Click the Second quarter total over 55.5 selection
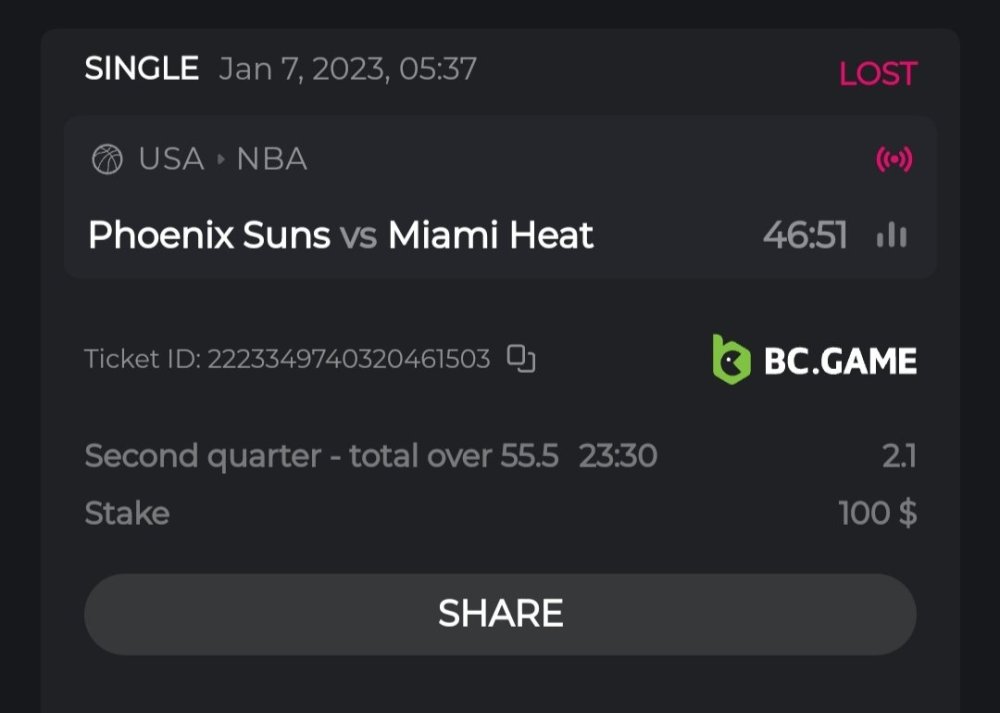This screenshot has height=713, width=1000. 321,457
